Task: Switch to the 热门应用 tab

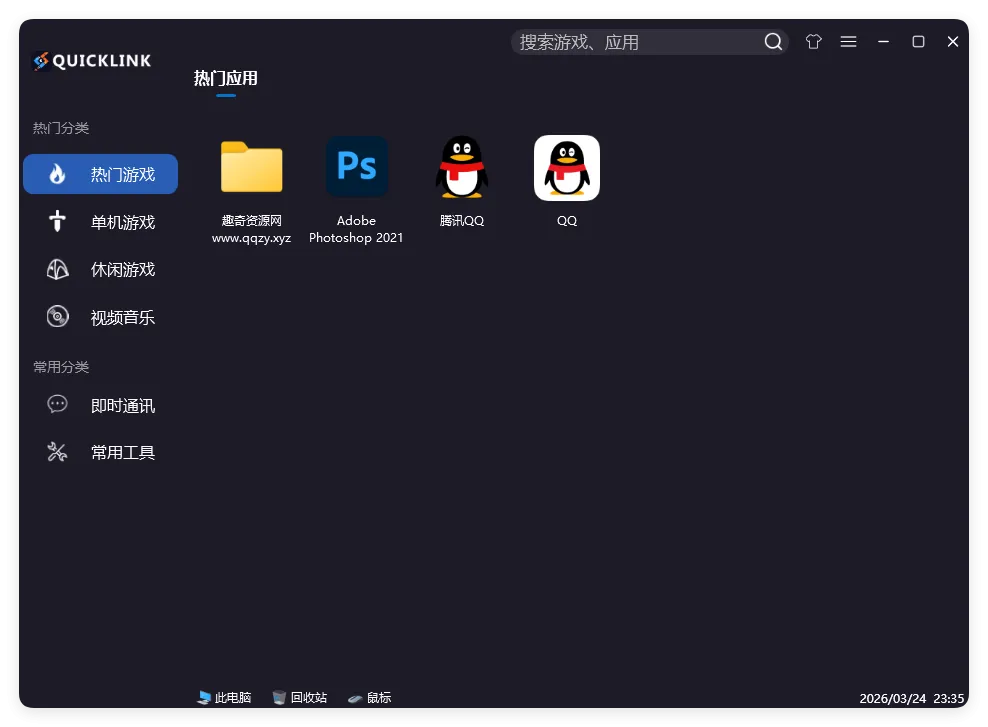Action: [x=225, y=78]
